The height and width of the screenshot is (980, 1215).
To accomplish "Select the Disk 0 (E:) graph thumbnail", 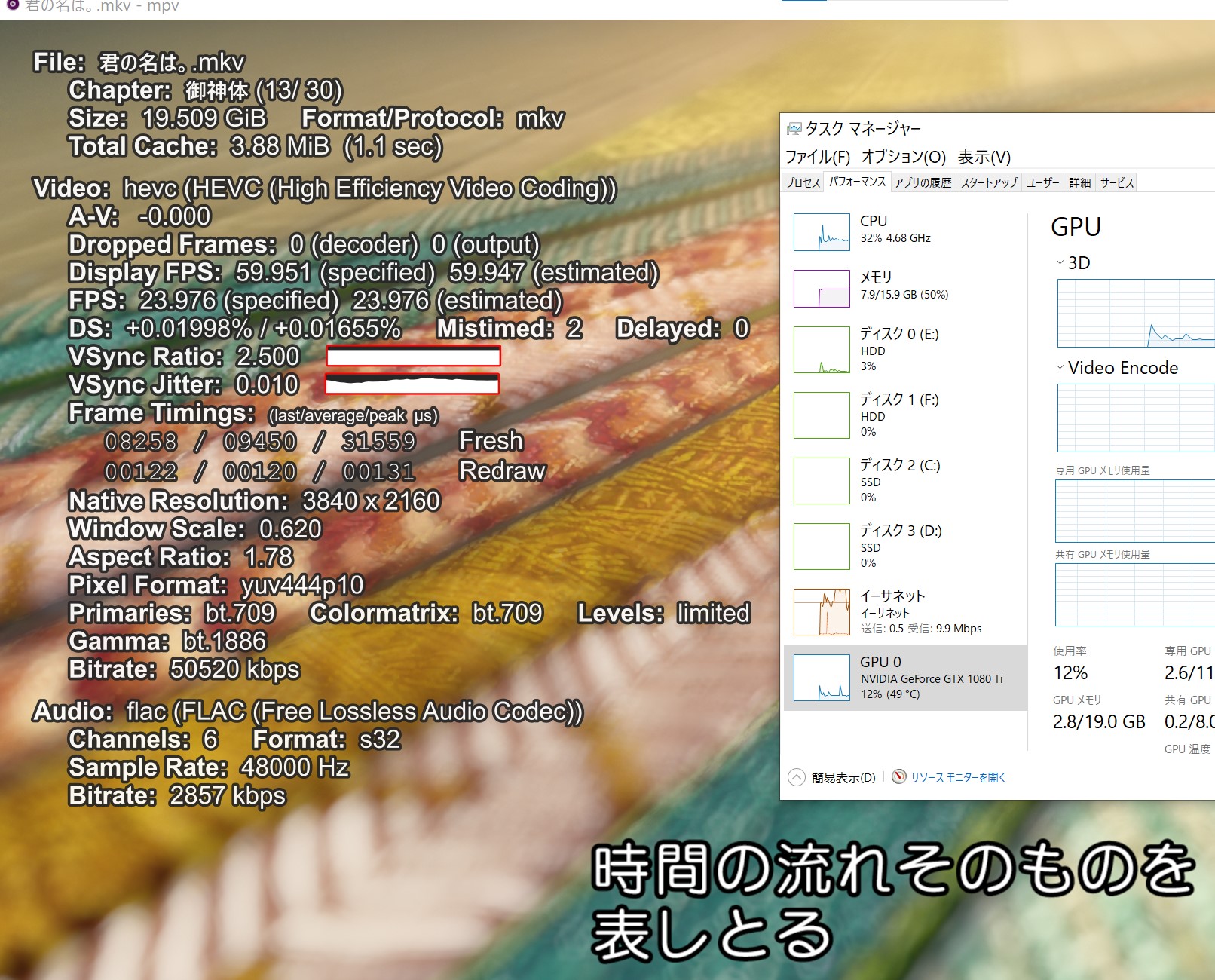I will (x=822, y=350).
